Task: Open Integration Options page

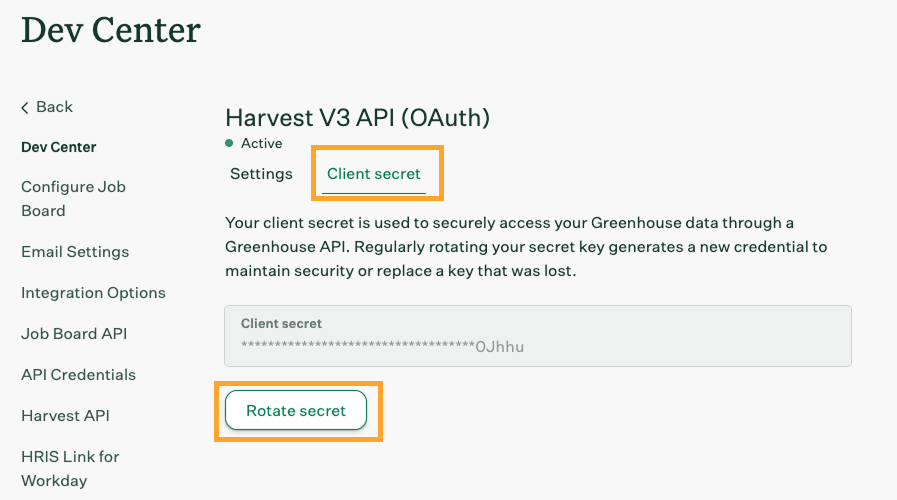Action: (93, 293)
